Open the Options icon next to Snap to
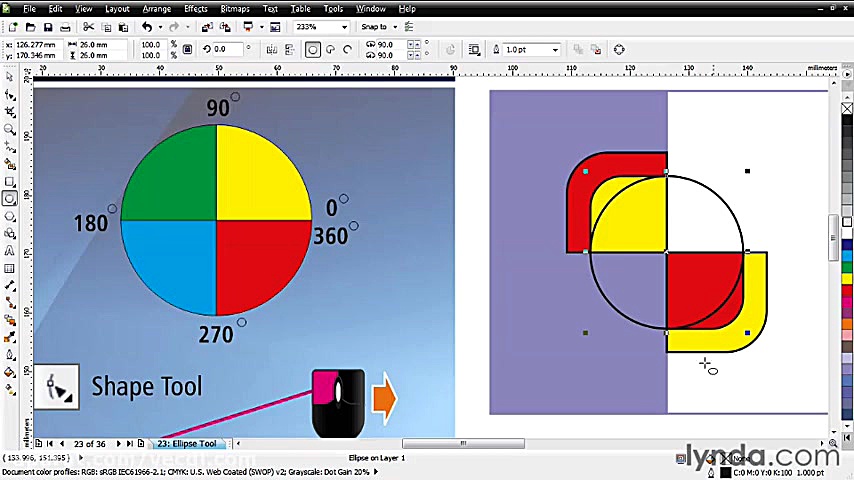854x480 pixels. pos(409,27)
